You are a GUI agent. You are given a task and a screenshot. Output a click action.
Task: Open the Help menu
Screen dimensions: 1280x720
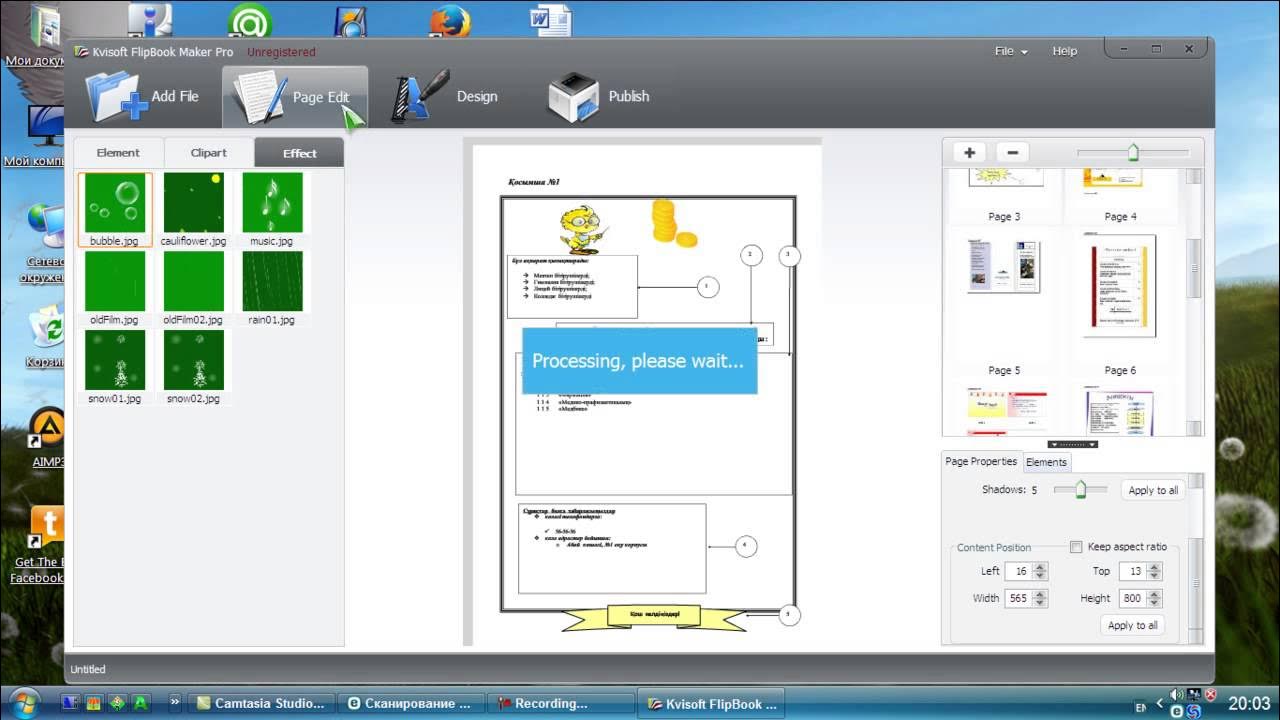click(1065, 51)
